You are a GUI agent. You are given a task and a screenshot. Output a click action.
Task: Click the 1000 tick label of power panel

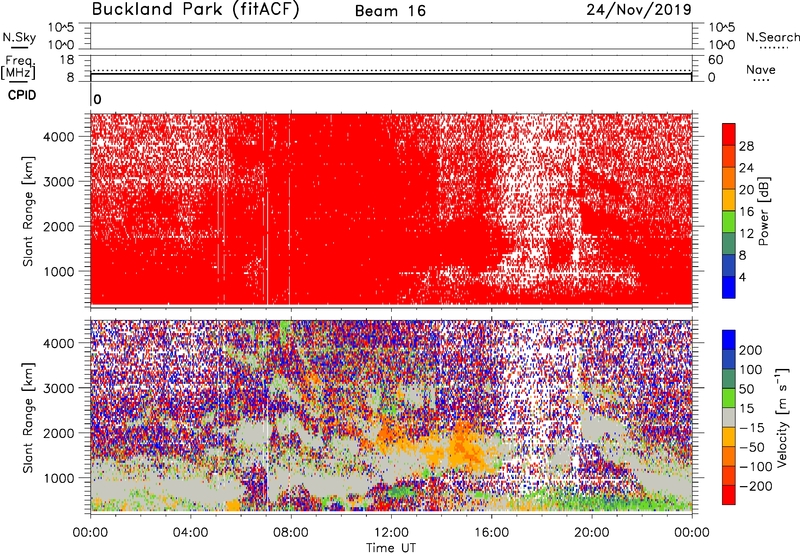point(58,271)
